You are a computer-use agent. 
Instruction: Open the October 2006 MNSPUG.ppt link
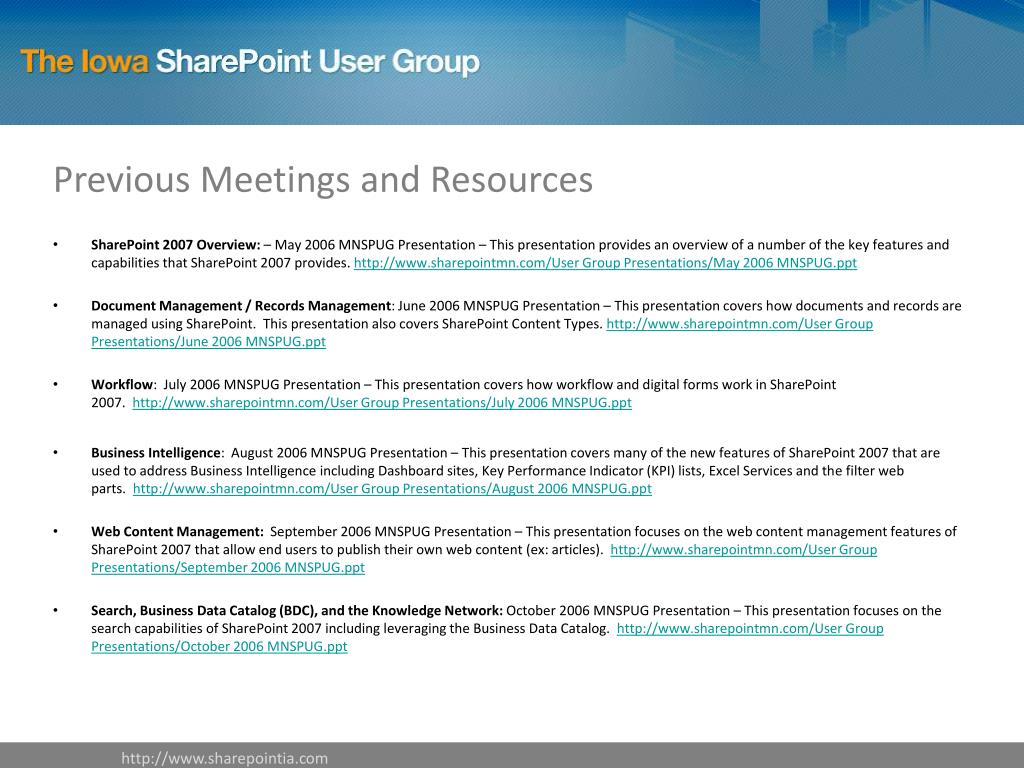point(219,647)
